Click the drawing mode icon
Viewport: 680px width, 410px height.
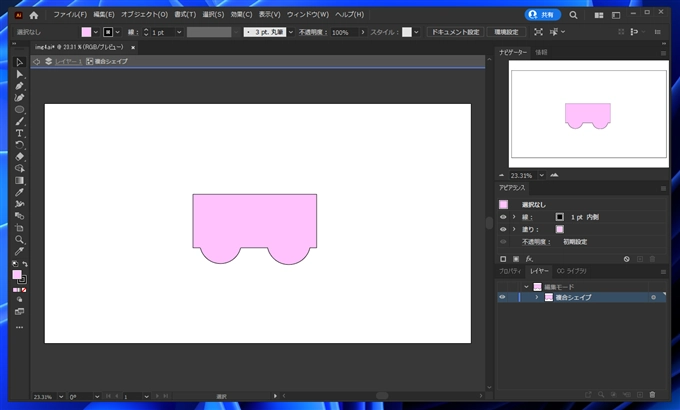pyautogui.click(x=19, y=299)
